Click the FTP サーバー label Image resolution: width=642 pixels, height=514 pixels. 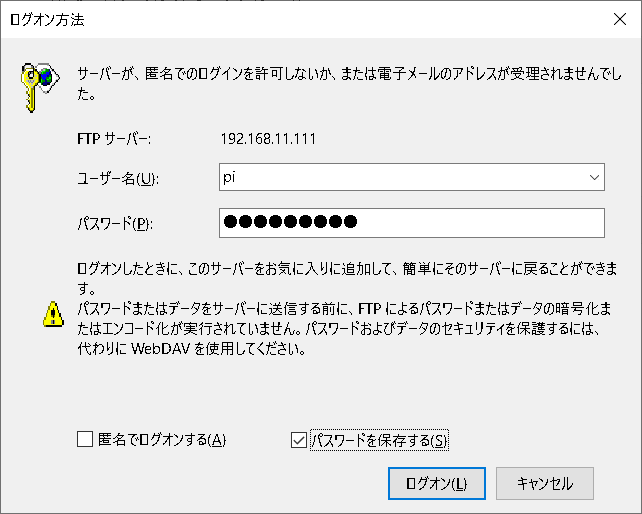[114, 139]
